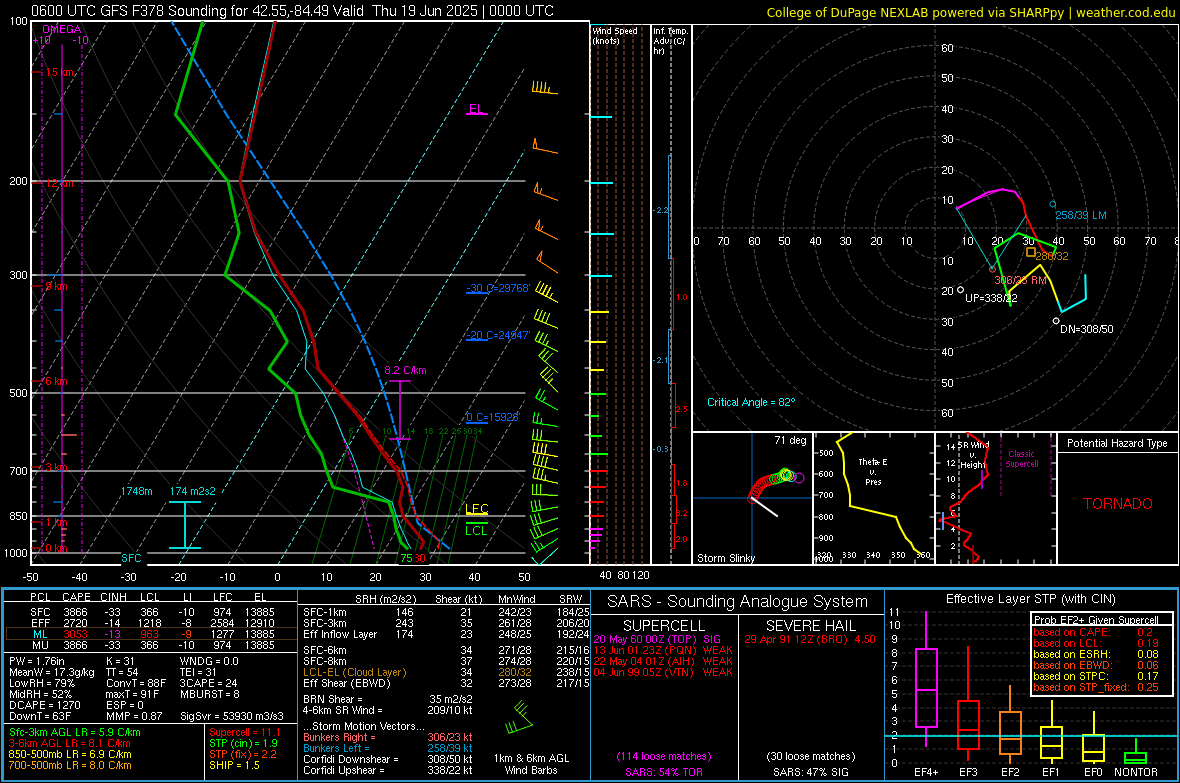Click the Prob EF2+ Given Supercell heading

click(x=1096, y=620)
